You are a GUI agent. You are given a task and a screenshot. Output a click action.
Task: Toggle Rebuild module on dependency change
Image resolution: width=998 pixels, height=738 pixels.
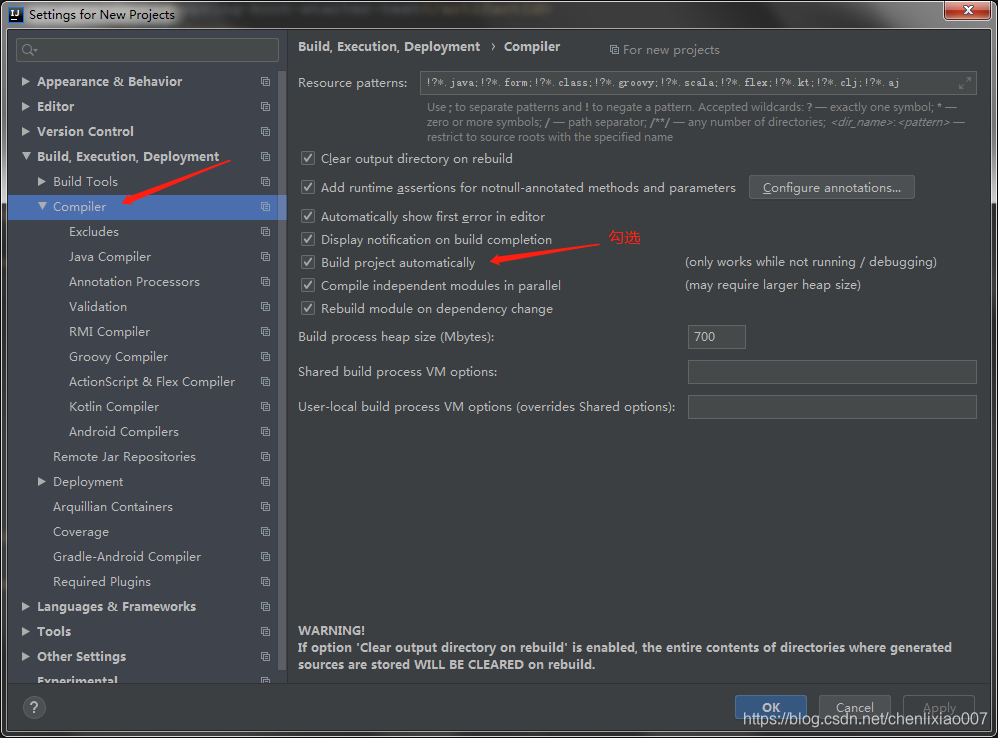point(308,309)
